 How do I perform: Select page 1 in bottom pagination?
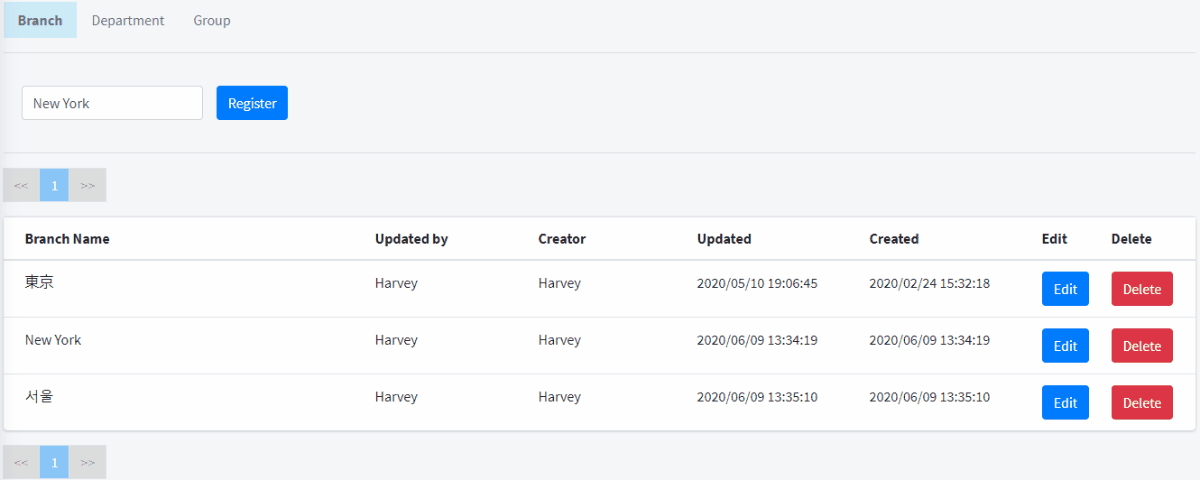tap(54, 462)
